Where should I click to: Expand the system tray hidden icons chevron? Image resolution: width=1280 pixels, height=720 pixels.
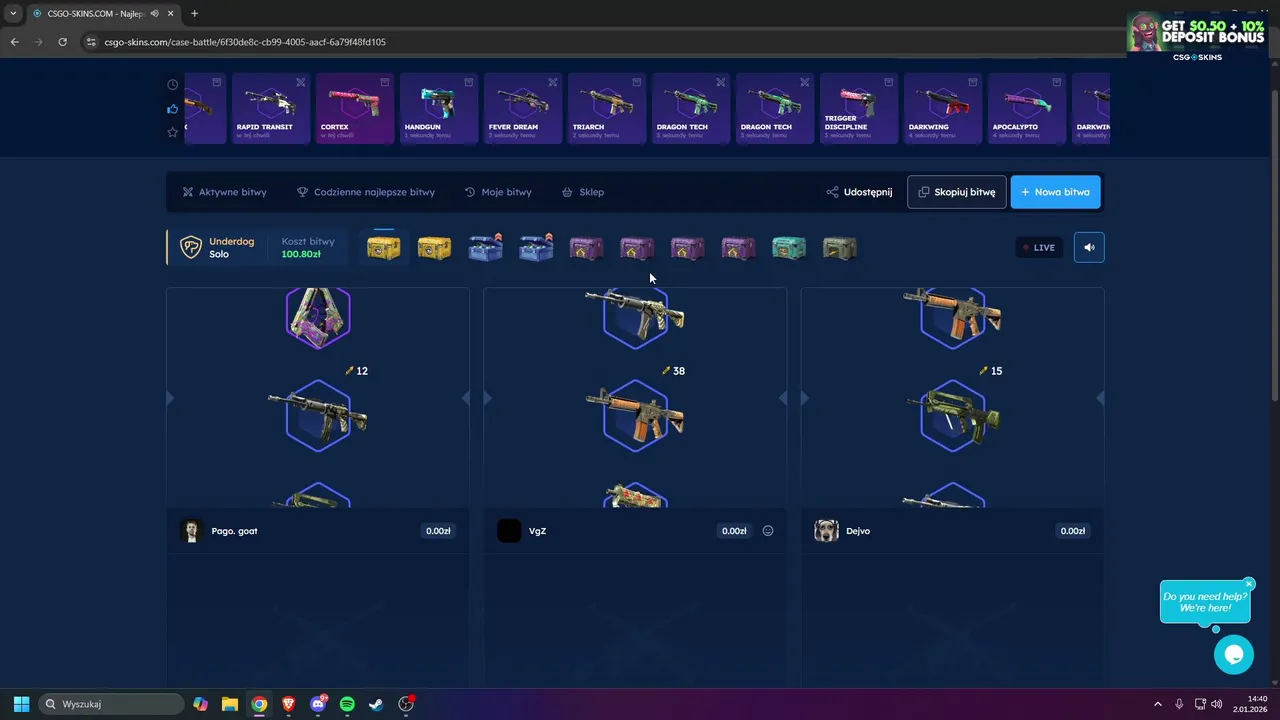(1158, 704)
